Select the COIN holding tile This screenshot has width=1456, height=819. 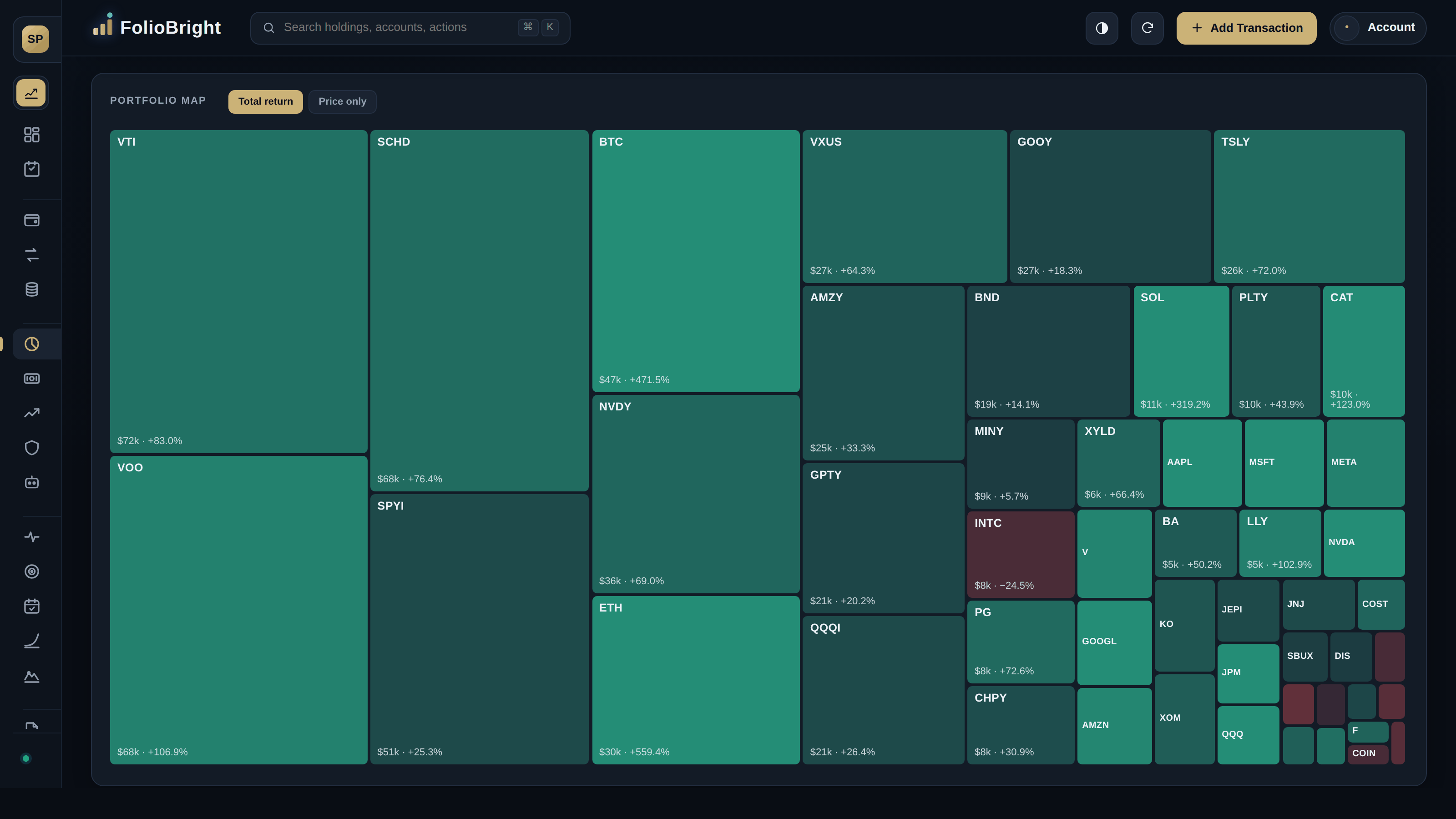tap(1368, 754)
